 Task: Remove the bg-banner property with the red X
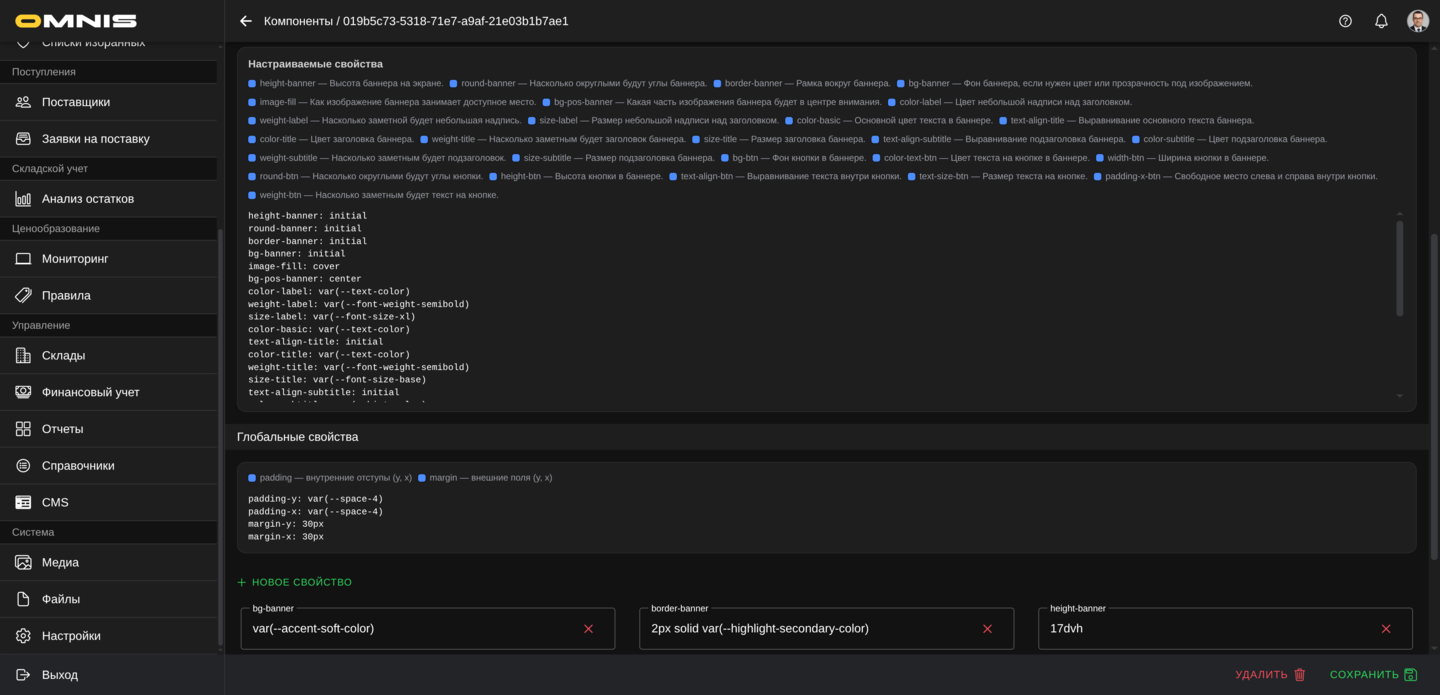point(588,629)
